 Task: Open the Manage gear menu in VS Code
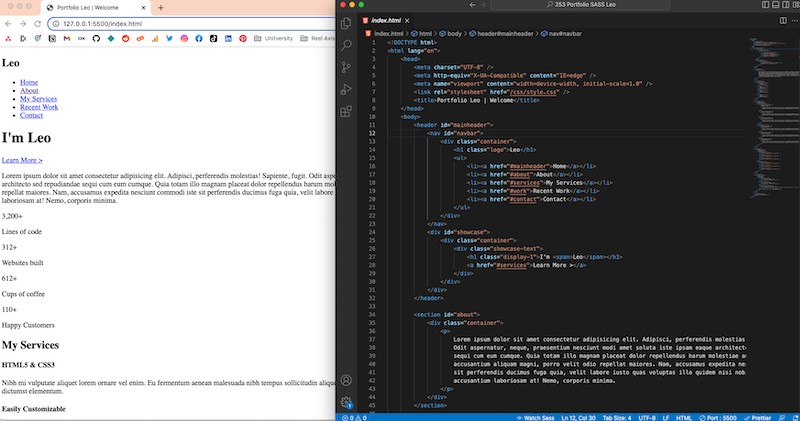346,403
